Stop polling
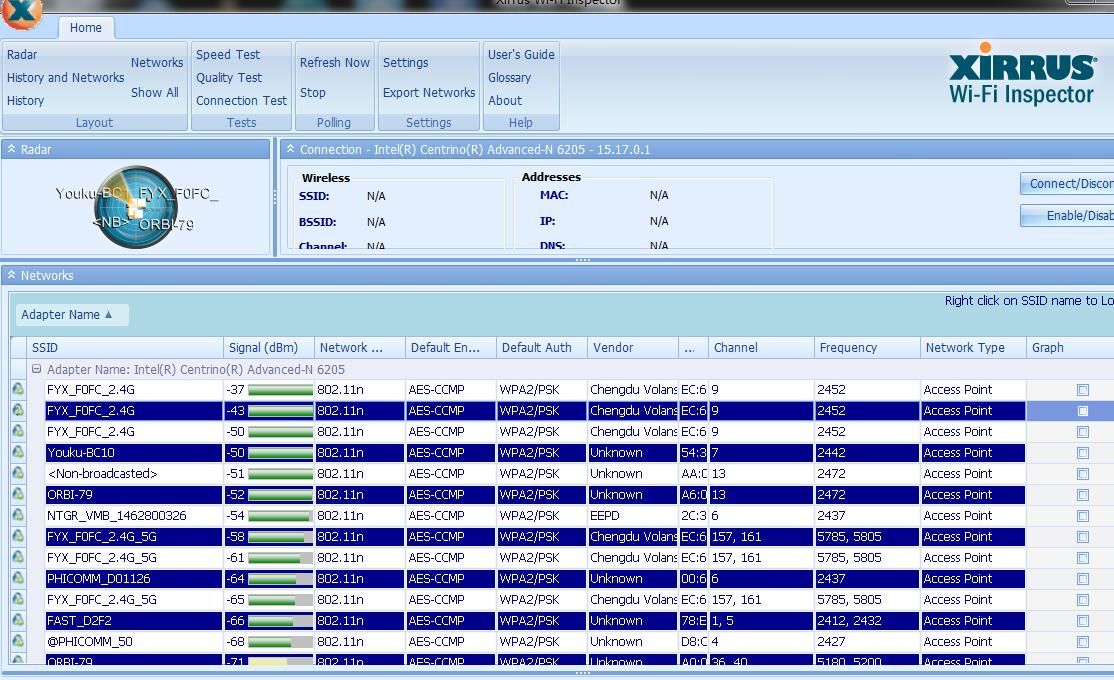1114x680 pixels. point(313,92)
